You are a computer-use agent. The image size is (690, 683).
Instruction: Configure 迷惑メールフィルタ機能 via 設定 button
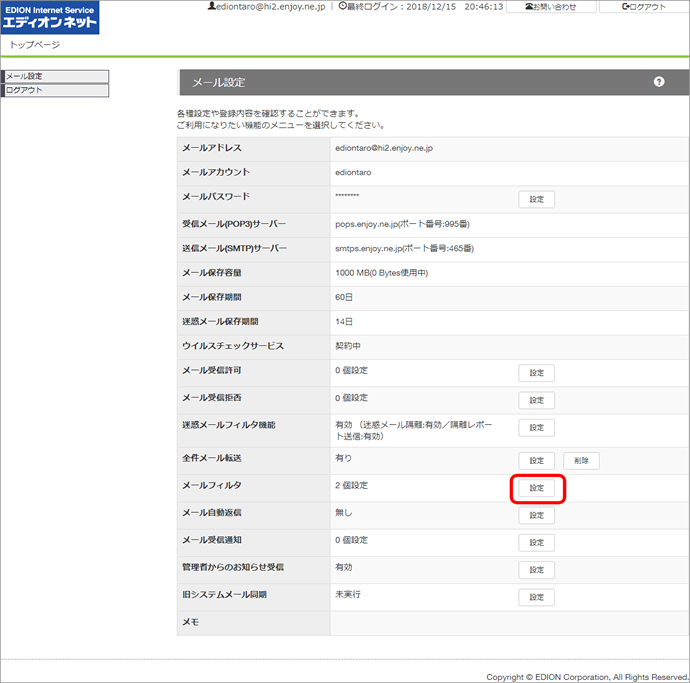[536, 428]
